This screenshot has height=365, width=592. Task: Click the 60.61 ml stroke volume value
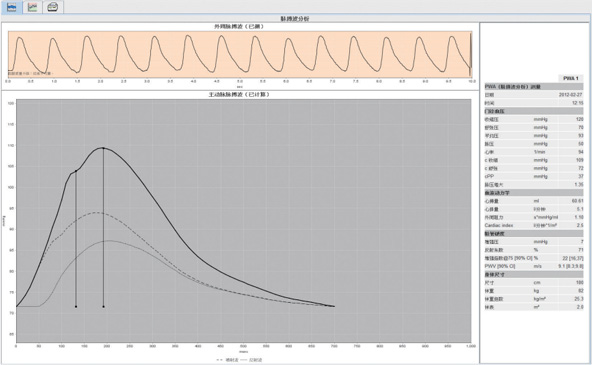(x=577, y=201)
